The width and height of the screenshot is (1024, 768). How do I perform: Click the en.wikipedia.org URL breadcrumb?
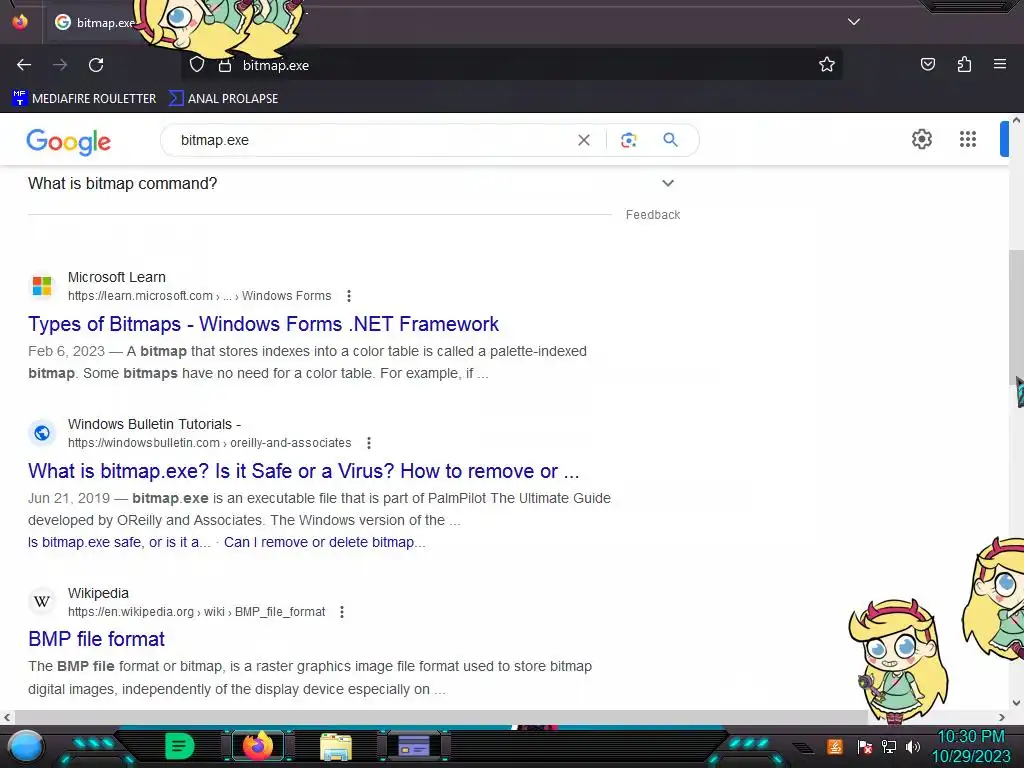coord(197,612)
